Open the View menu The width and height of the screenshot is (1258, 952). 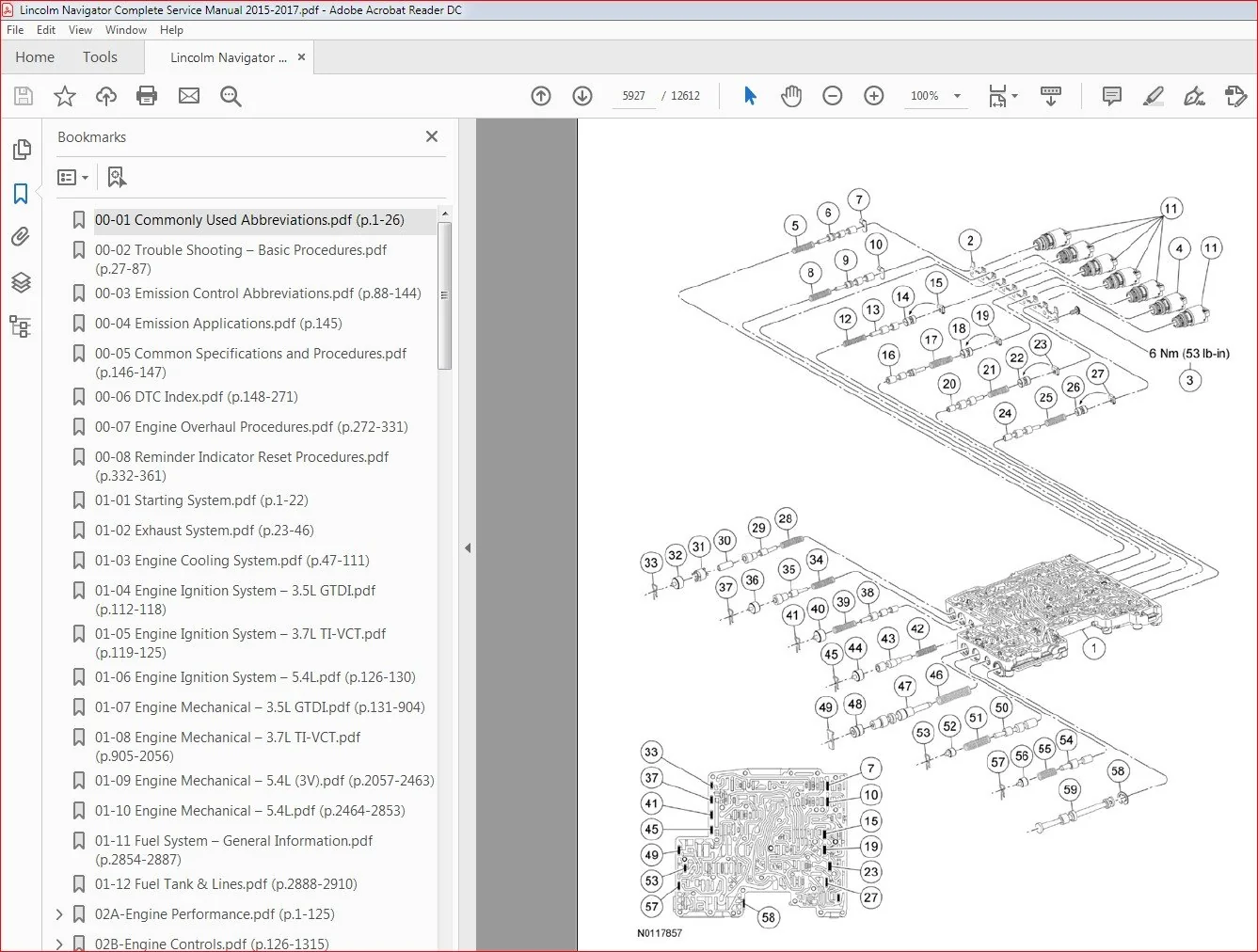[80, 30]
